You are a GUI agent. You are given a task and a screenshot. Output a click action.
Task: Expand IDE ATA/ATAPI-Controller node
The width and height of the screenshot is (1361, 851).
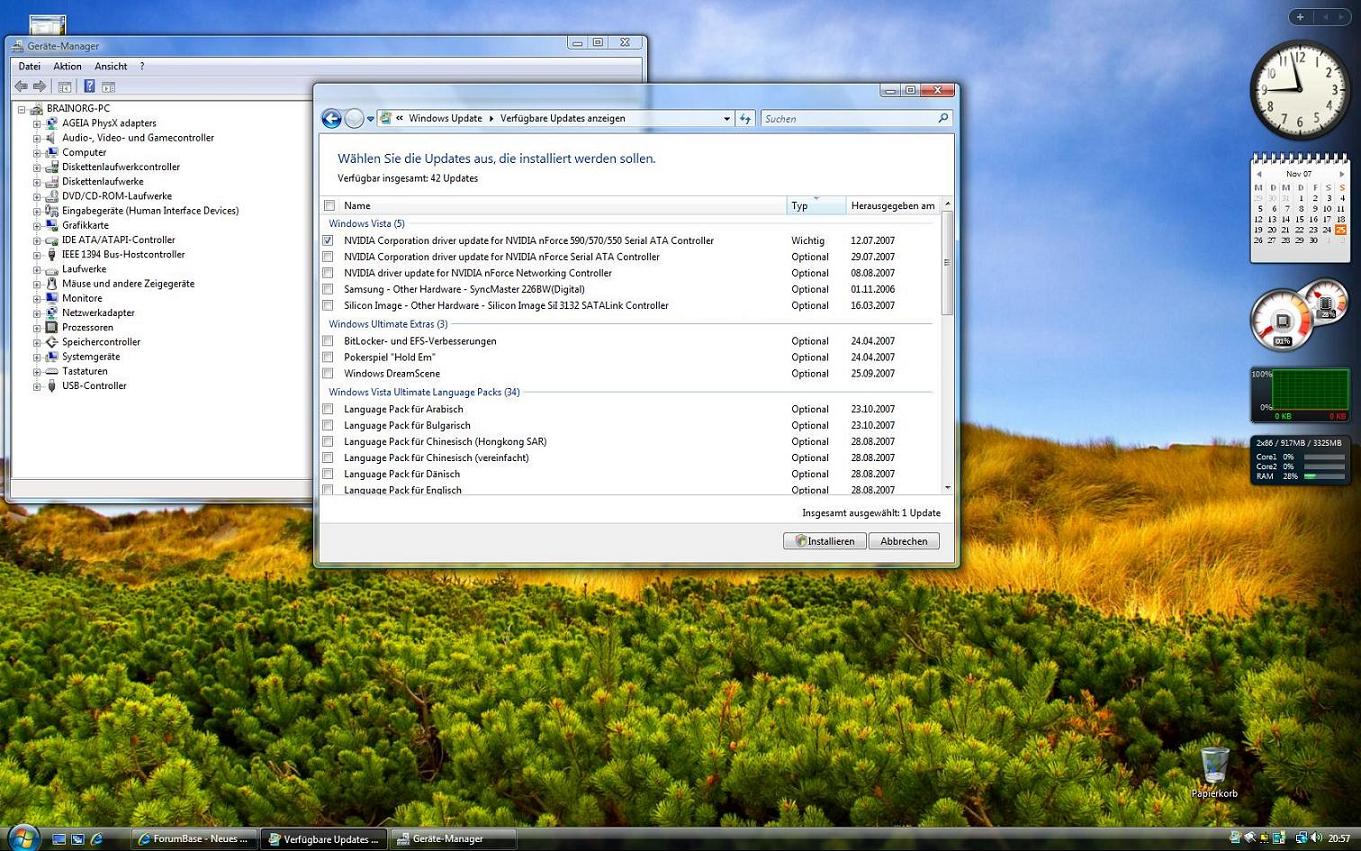(37, 240)
